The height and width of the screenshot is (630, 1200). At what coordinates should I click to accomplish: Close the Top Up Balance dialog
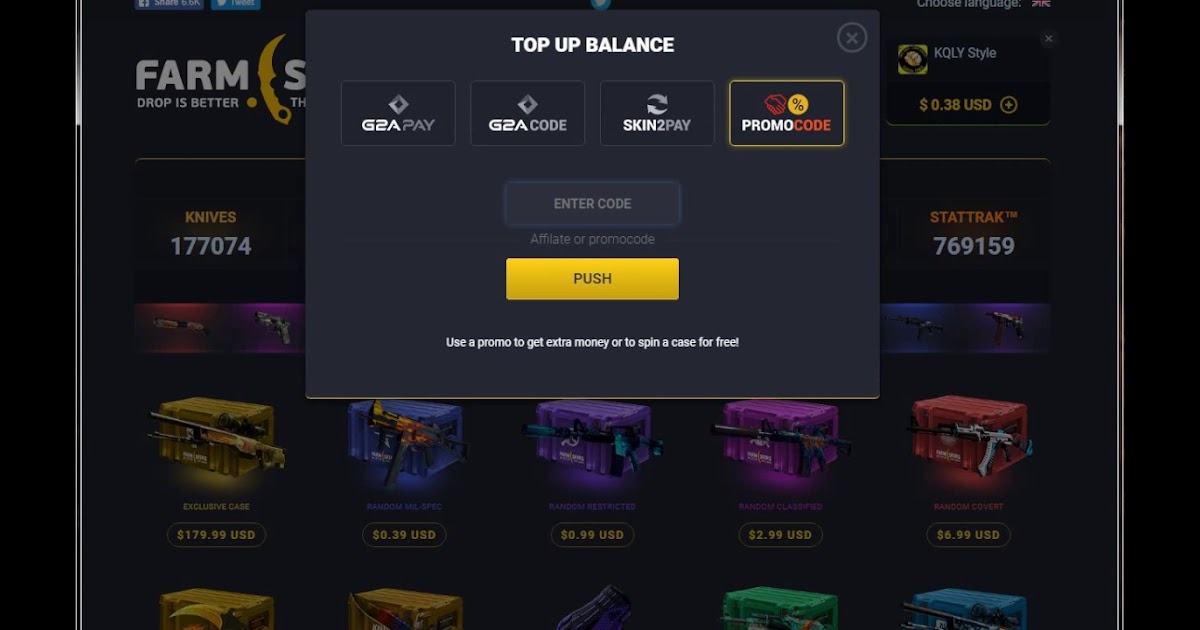tap(851, 38)
